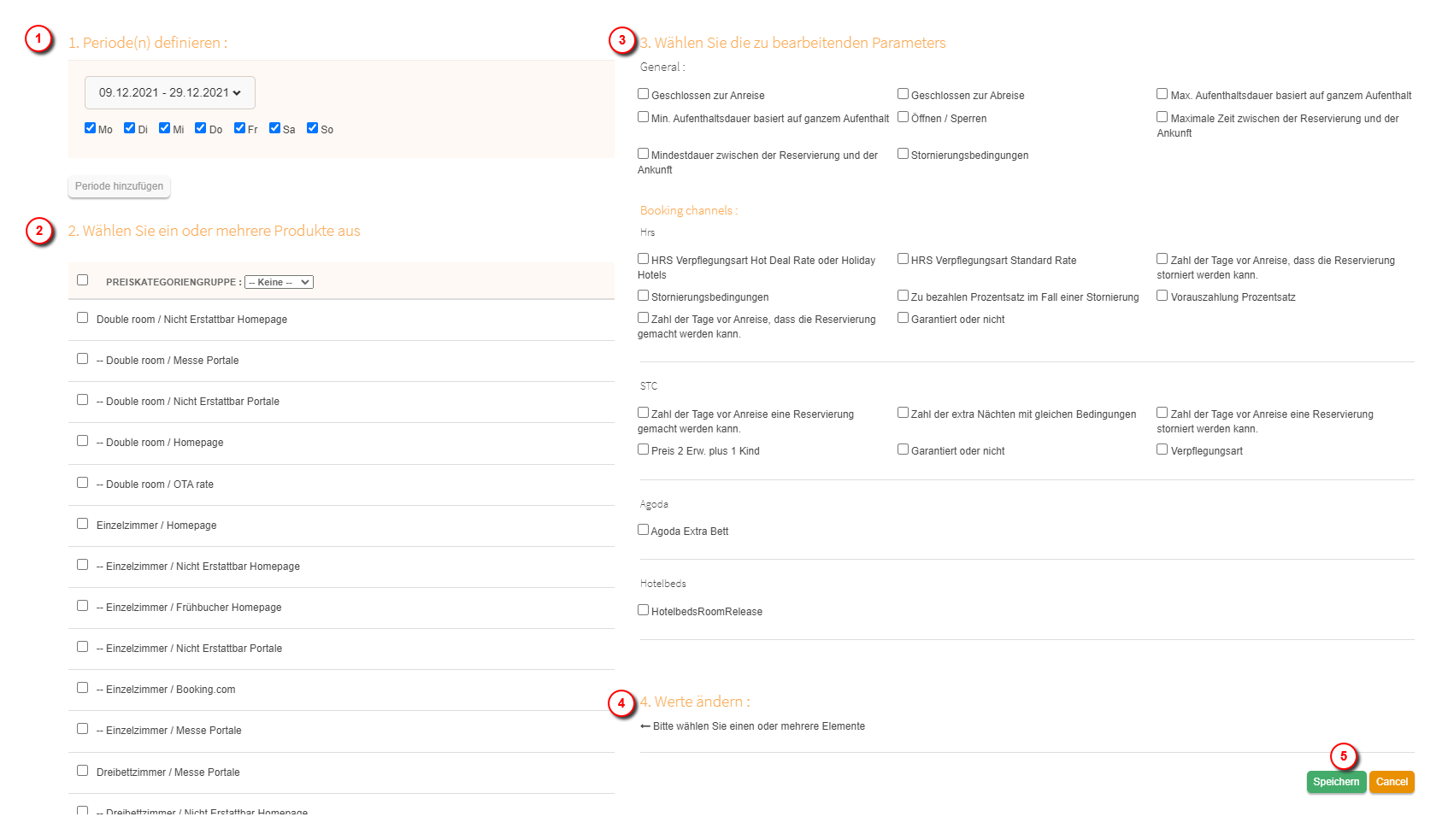Click the red step 1 marker

(38, 38)
